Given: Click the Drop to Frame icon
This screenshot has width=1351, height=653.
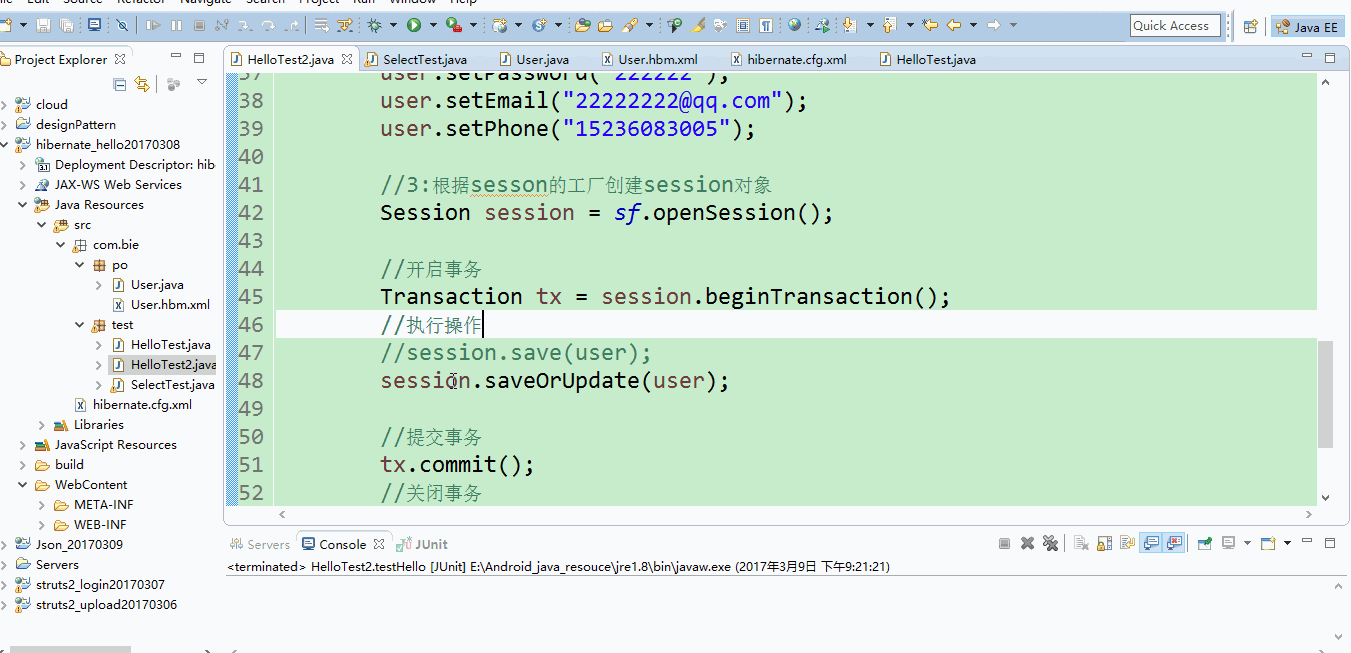Looking at the screenshot, I should [x=322, y=25].
